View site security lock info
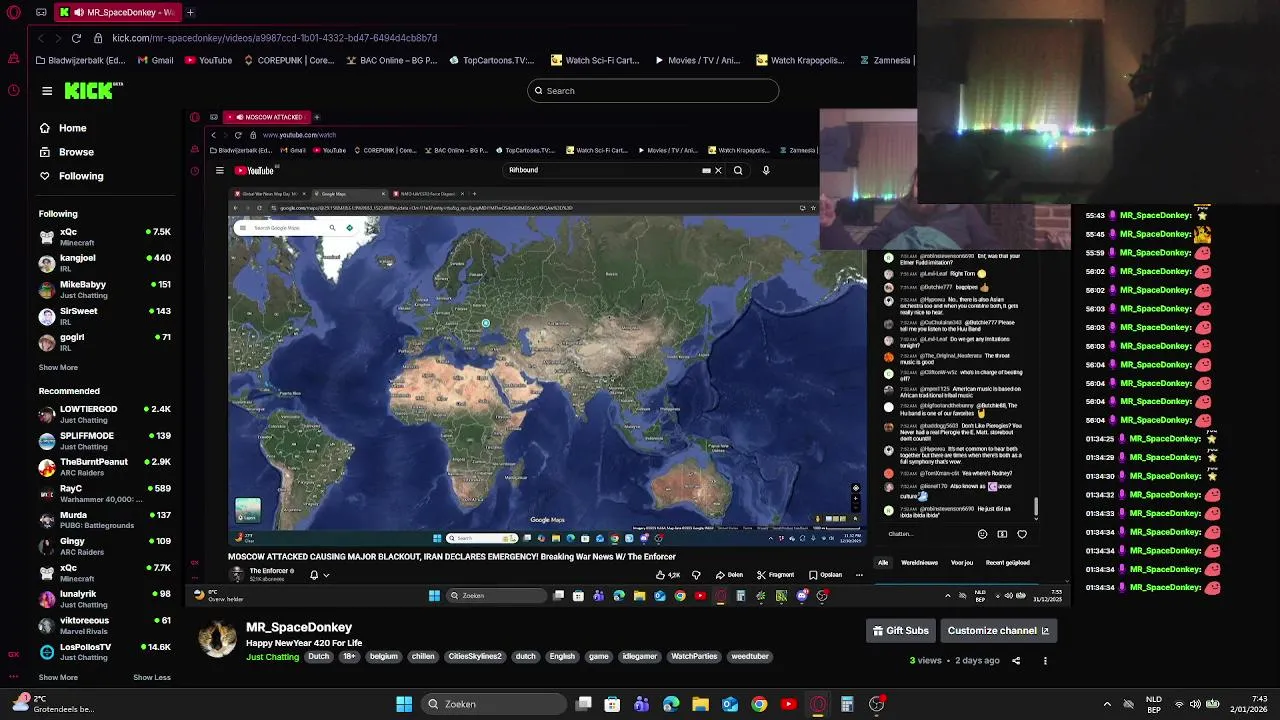This screenshot has width=1280, height=720. point(98,38)
